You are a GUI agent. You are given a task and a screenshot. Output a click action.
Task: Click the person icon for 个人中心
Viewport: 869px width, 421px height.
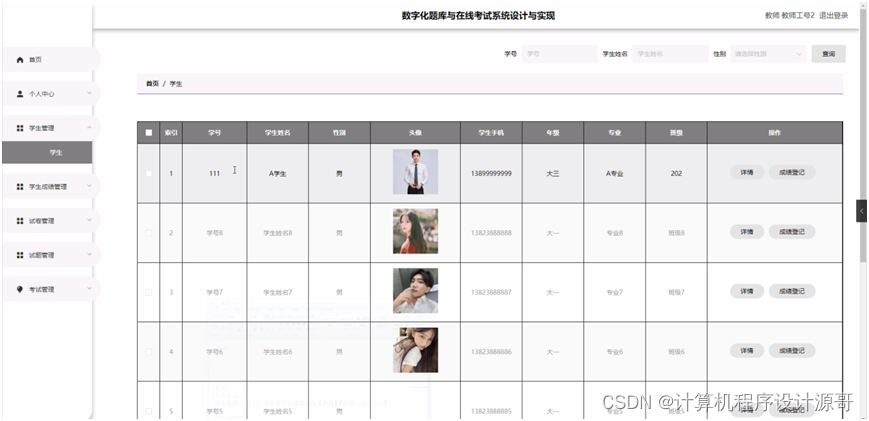20,94
